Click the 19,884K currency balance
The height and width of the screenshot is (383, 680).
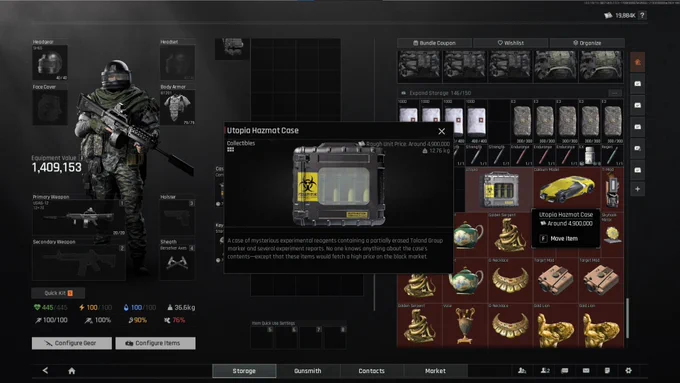tap(620, 16)
